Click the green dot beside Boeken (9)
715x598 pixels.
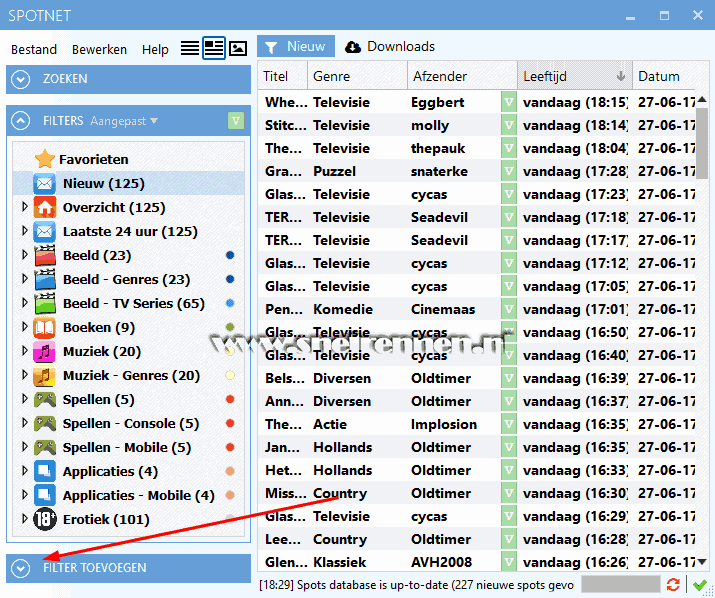pos(230,327)
